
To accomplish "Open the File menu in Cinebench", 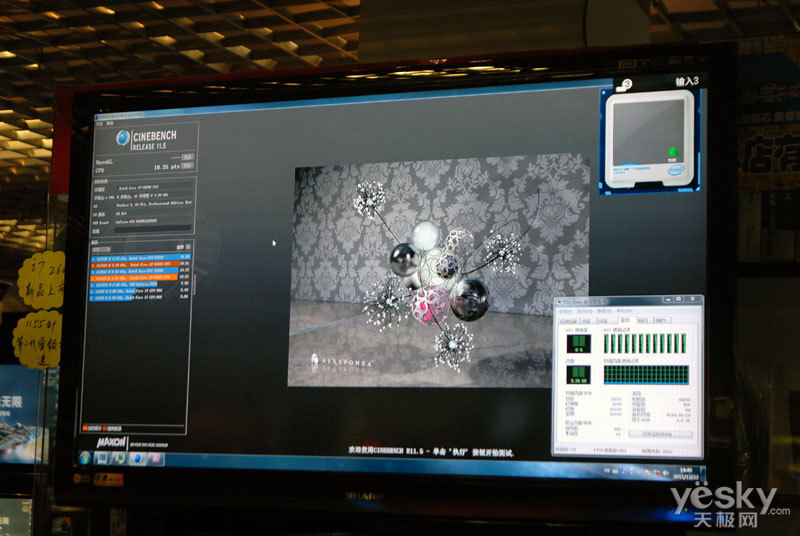I will click(x=99, y=123).
